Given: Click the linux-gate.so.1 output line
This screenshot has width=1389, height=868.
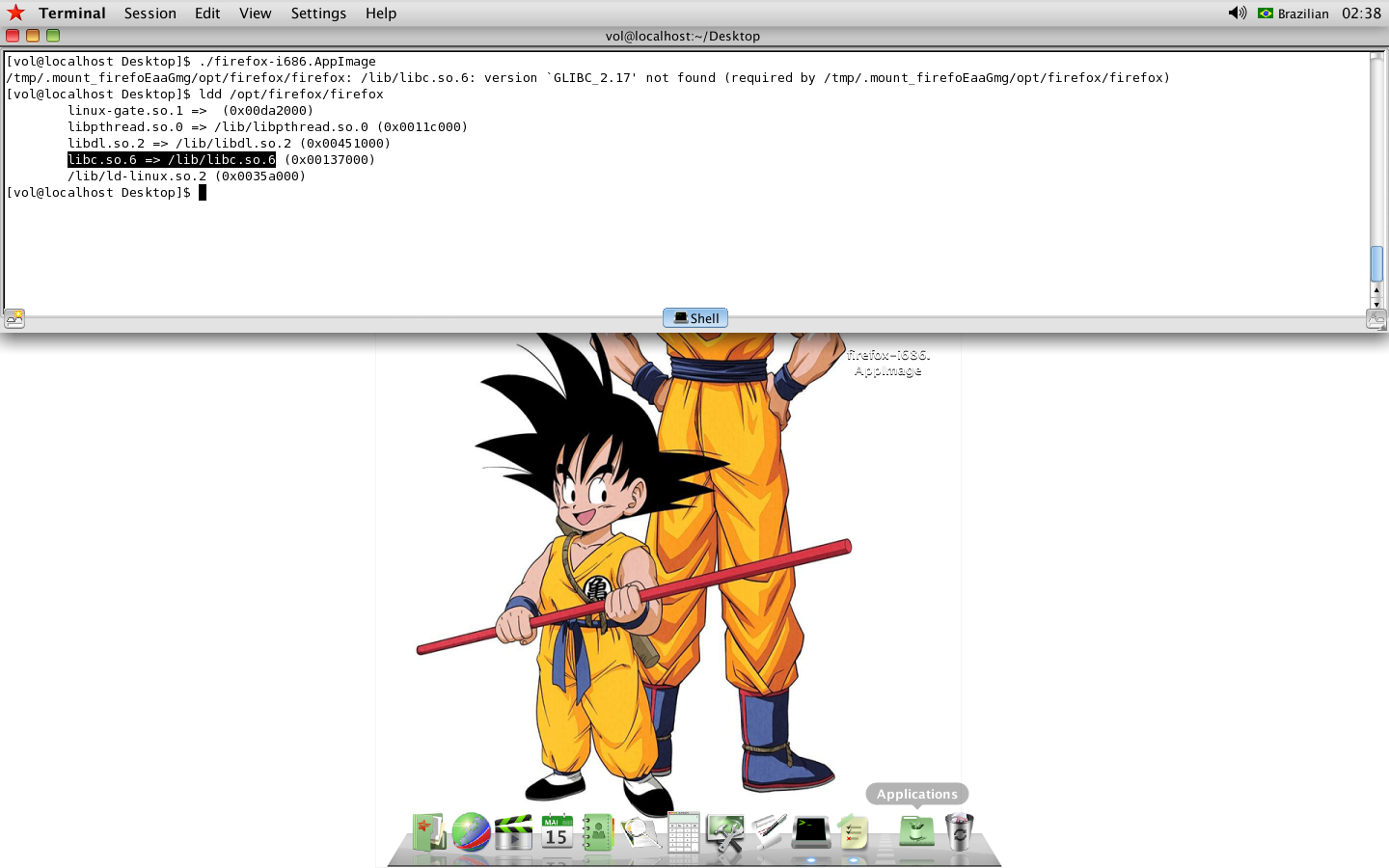Looking at the screenshot, I should coord(191,111).
